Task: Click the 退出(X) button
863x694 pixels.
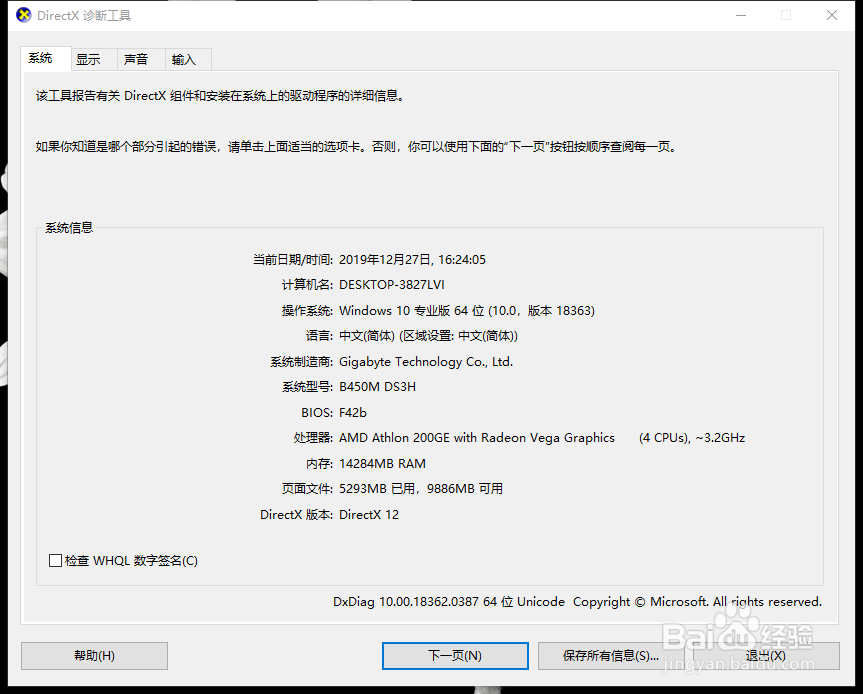Action: pos(766,656)
